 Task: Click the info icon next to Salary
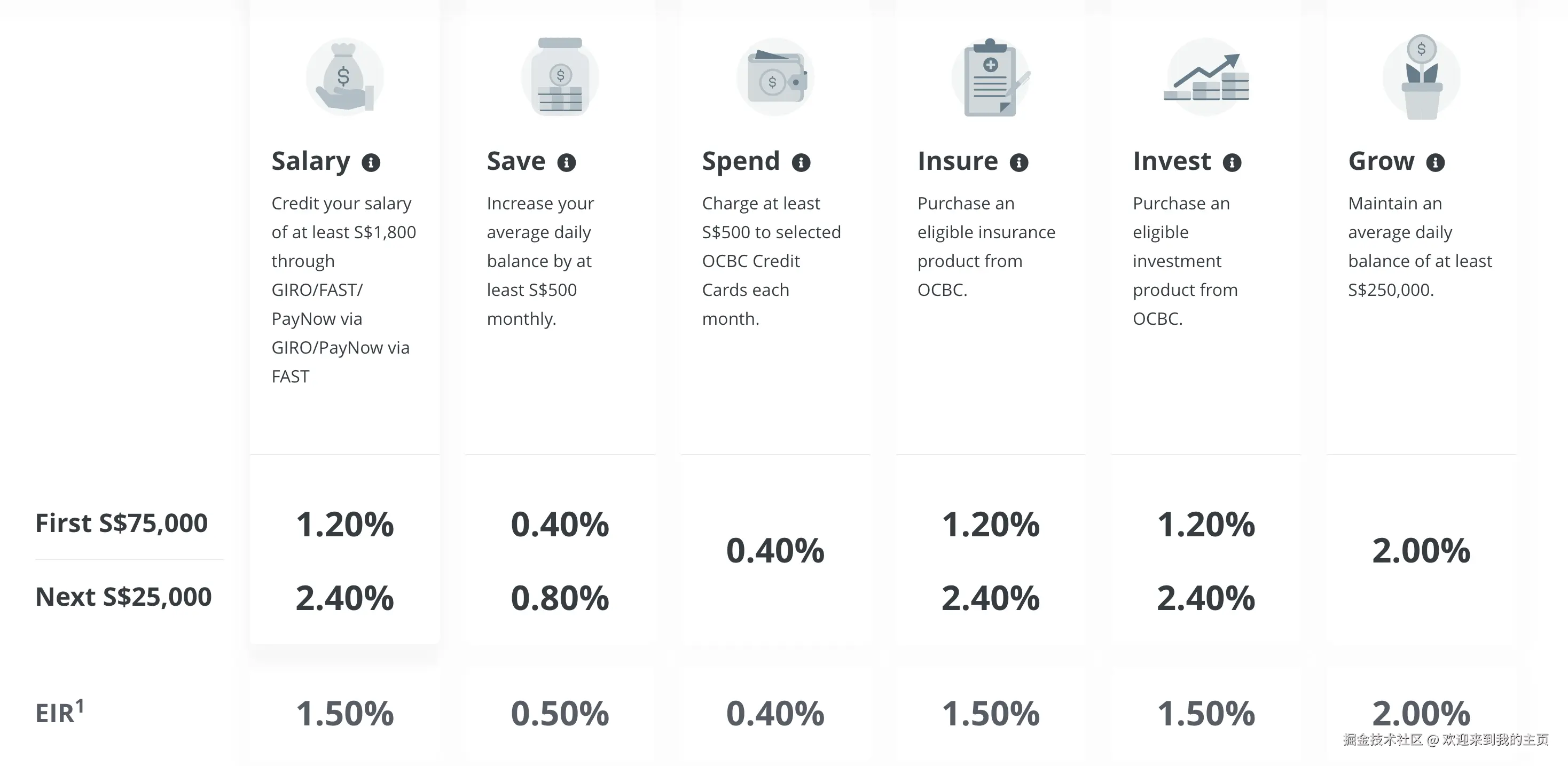[x=371, y=162]
